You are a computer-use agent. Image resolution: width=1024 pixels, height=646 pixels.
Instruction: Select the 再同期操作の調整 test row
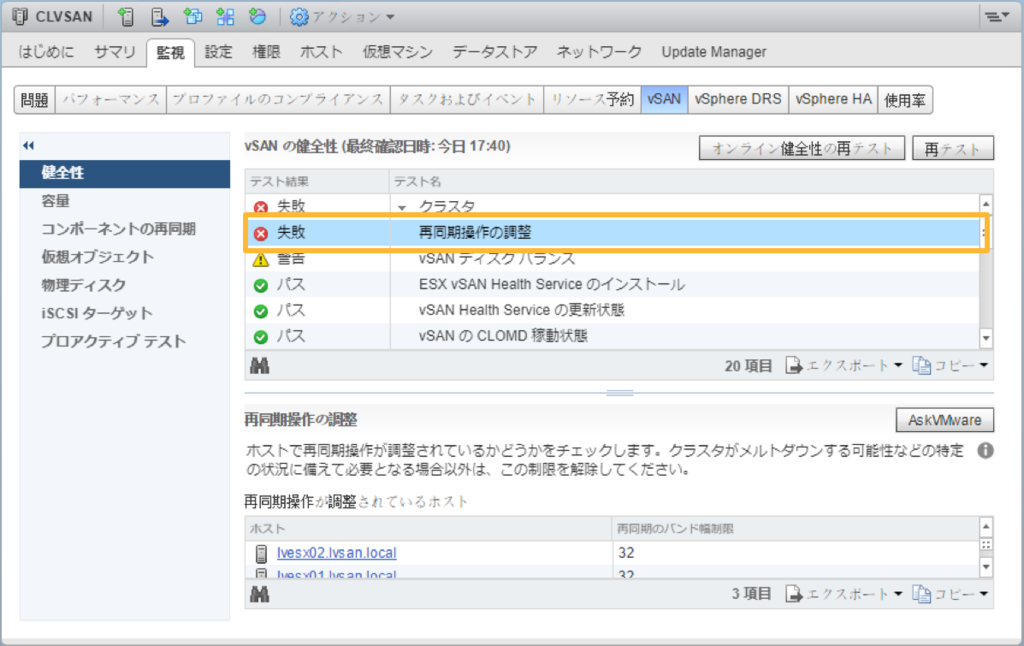coord(614,233)
